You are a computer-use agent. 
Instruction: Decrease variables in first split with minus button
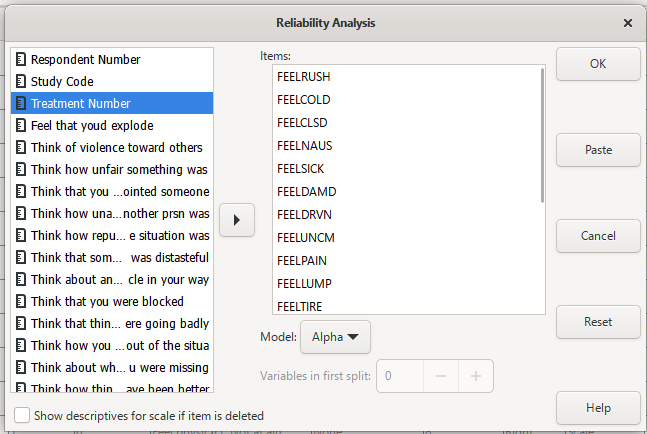point(441,376)
